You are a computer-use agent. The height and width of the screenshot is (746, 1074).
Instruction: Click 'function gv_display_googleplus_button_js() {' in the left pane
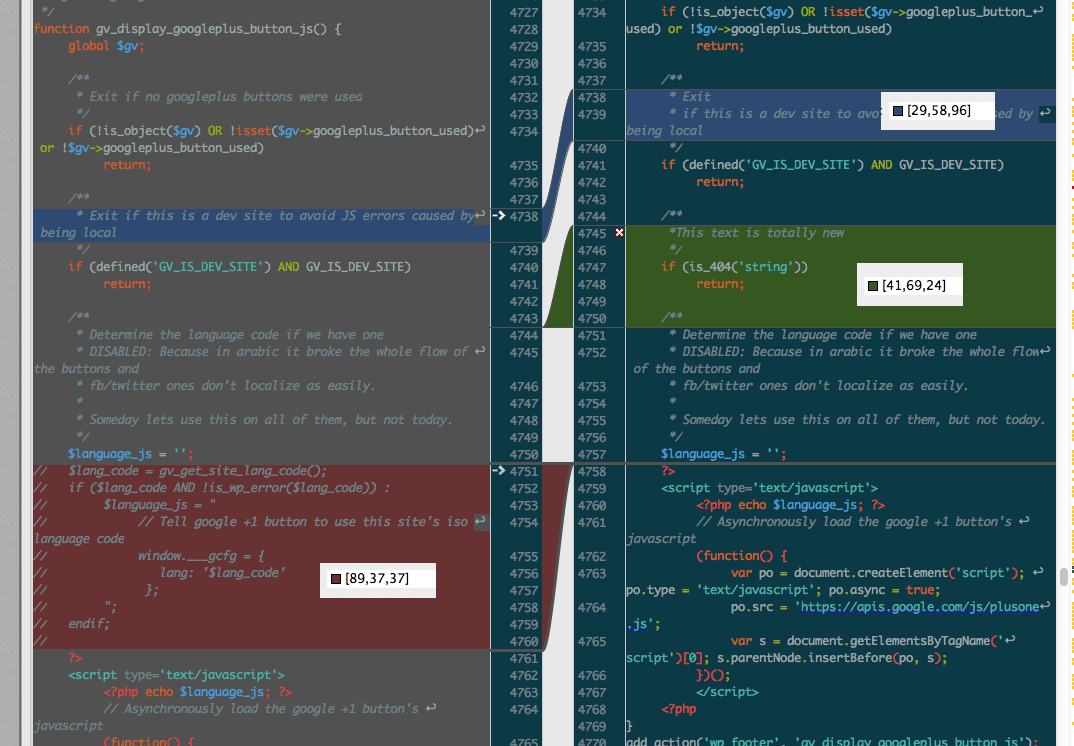[x=187, y=29]
